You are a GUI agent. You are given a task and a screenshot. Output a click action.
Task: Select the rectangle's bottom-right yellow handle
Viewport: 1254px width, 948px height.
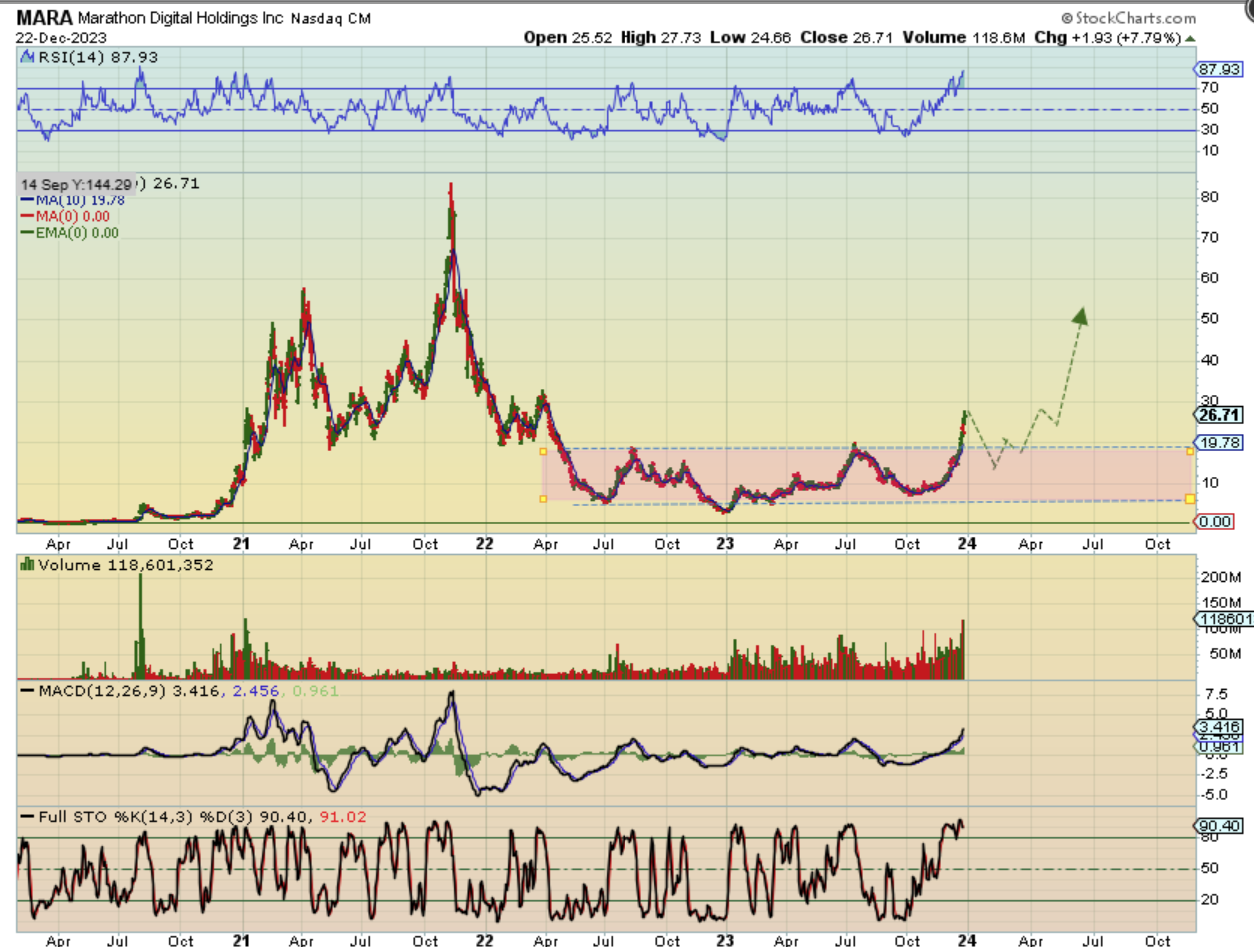point(1190,498)
